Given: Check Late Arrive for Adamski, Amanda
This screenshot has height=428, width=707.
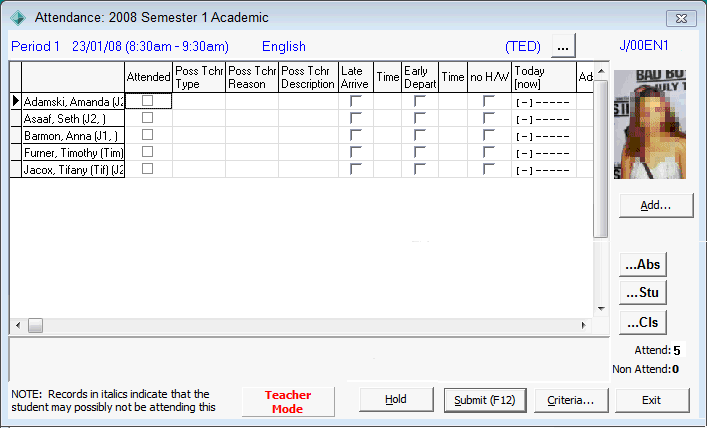Looking at the screenshot, I should point(356,101).
